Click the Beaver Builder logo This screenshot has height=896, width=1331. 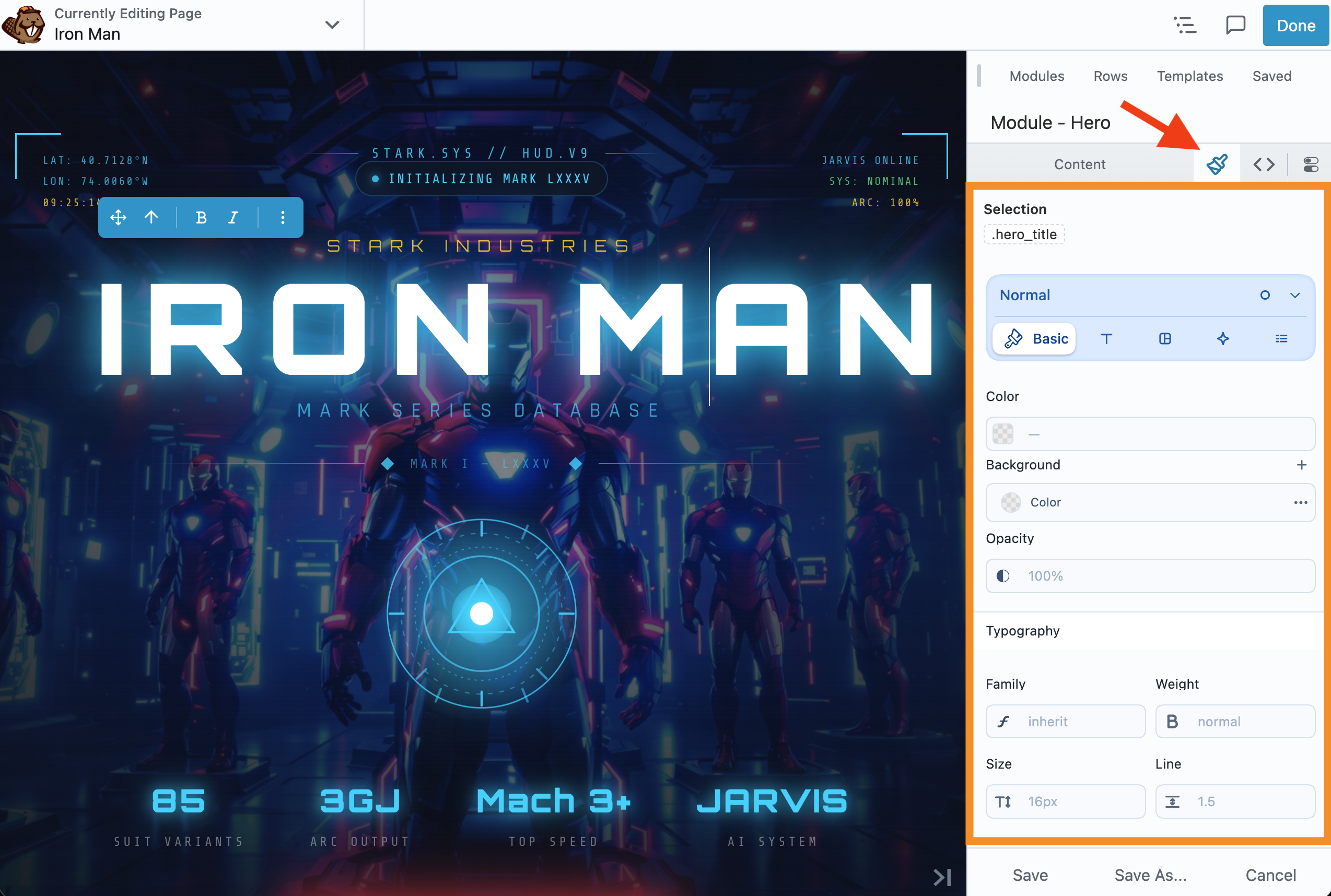23,25
